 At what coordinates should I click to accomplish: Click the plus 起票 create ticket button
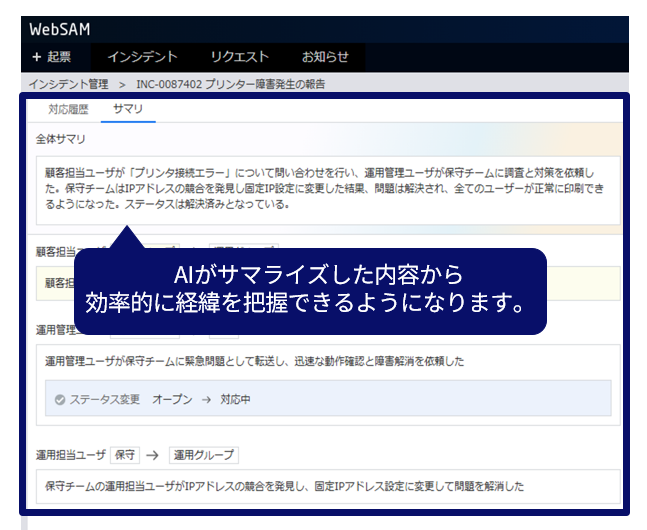click(x=51, y=57)
